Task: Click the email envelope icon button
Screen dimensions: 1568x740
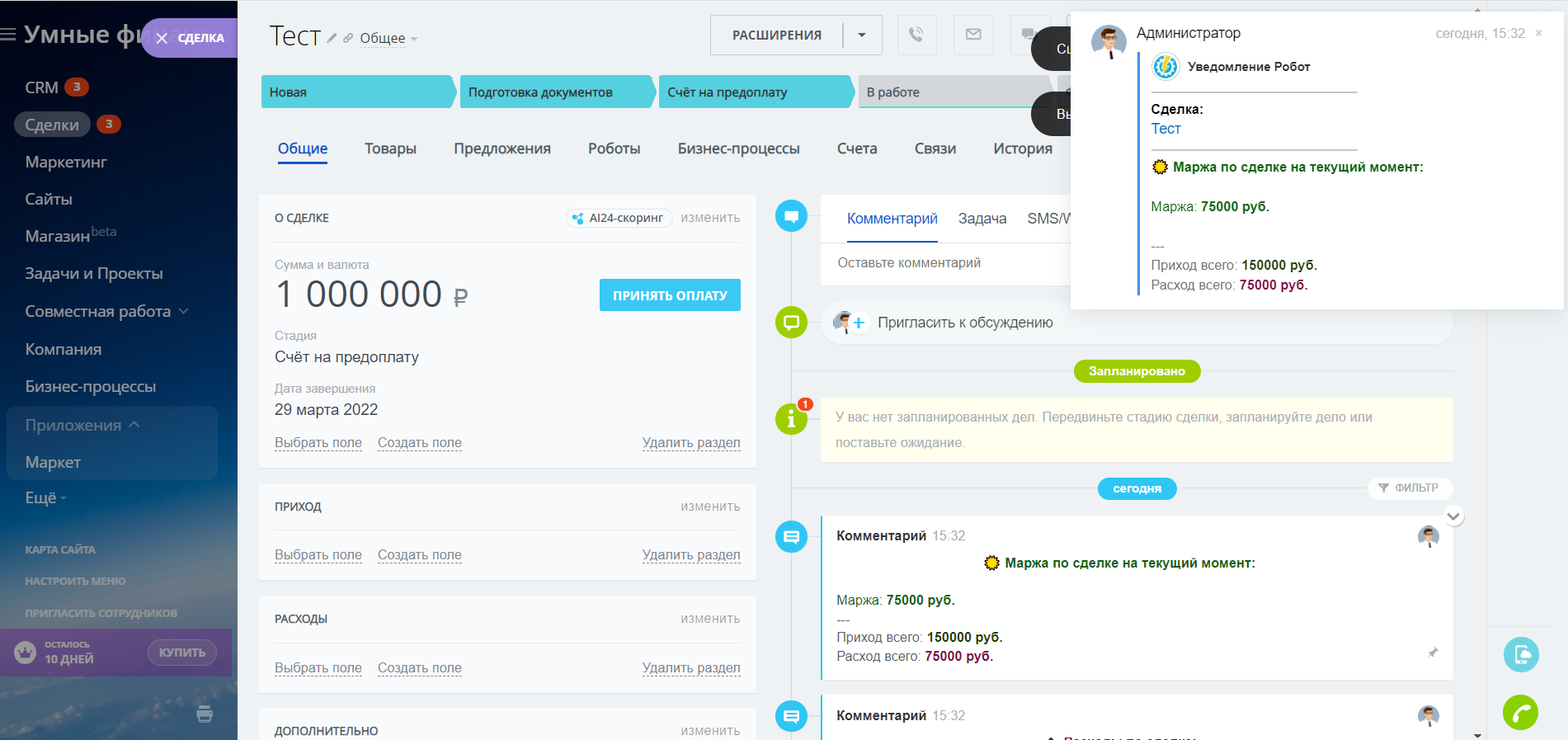Action: click(973, 35)
